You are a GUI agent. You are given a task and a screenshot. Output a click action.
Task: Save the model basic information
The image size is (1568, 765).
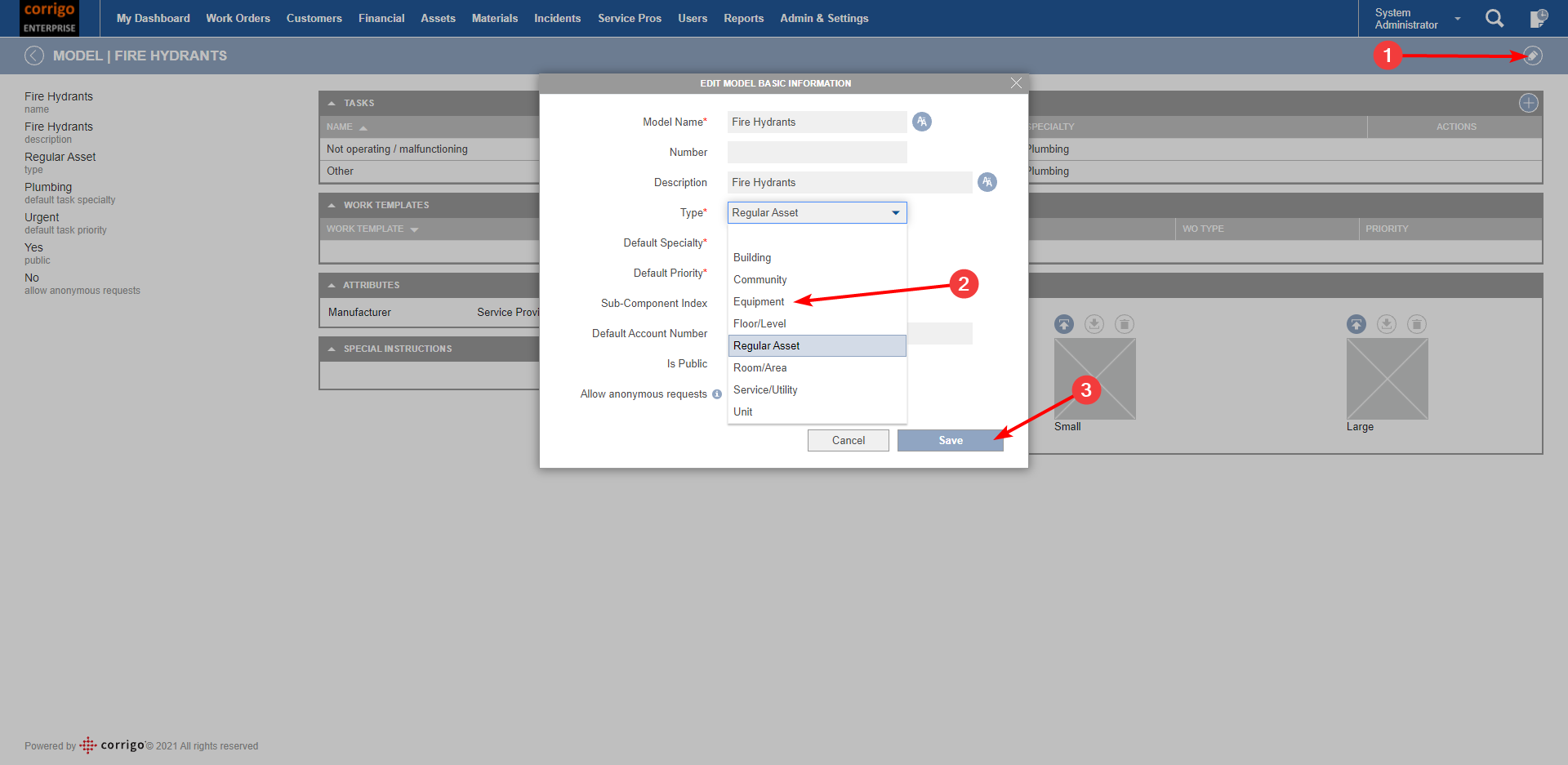tap(950, 440)
